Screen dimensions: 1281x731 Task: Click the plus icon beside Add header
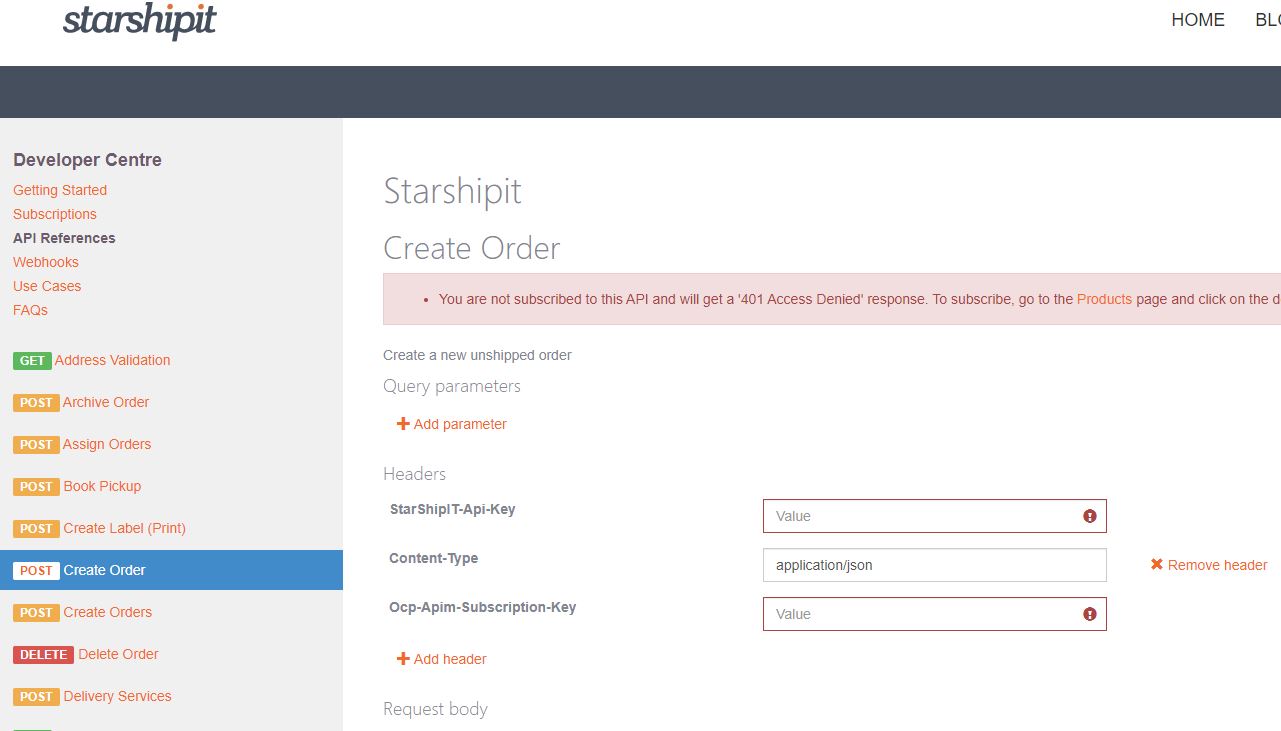point(403,659)
